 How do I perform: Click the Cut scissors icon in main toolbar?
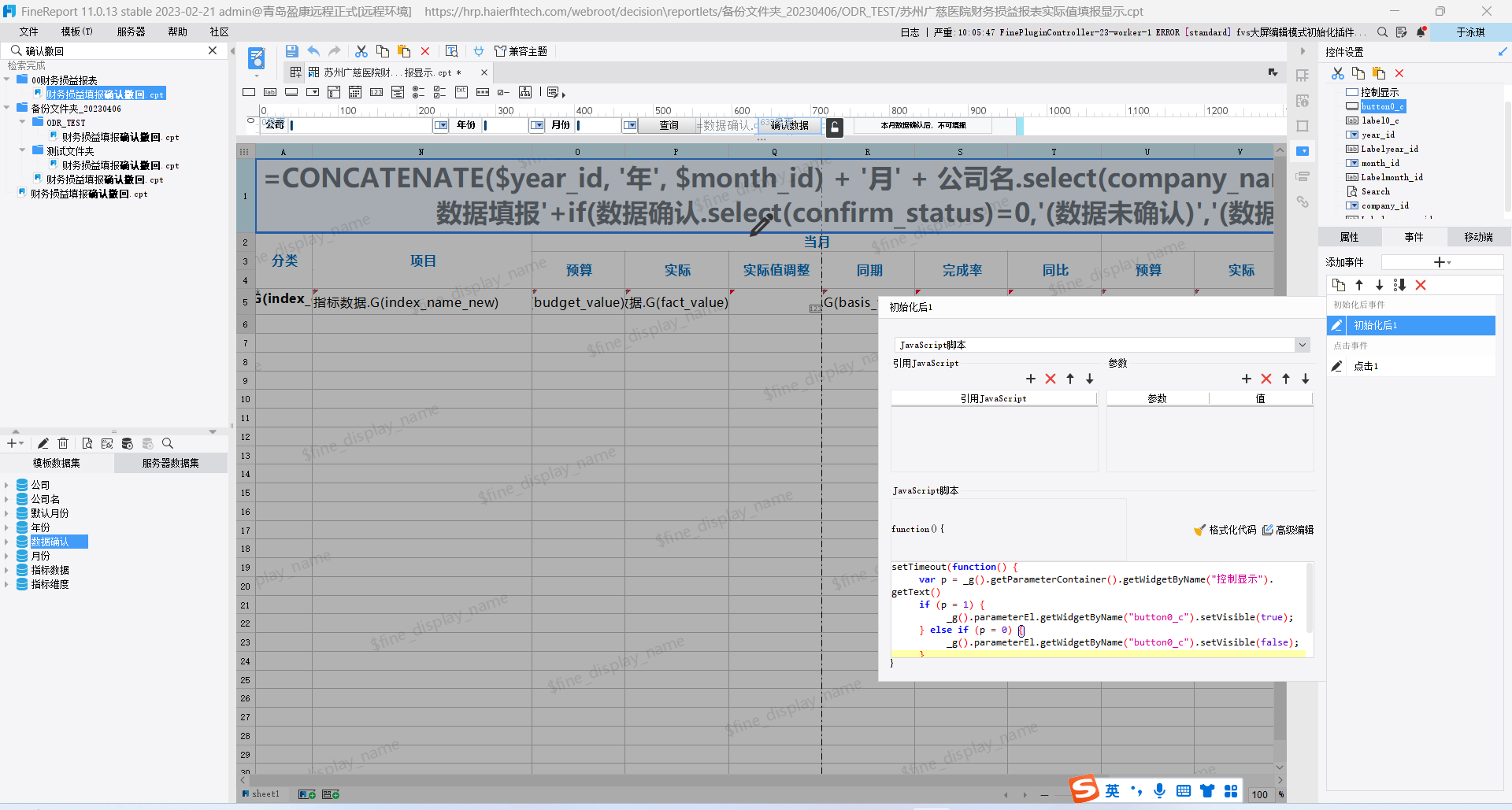[361, 51]
